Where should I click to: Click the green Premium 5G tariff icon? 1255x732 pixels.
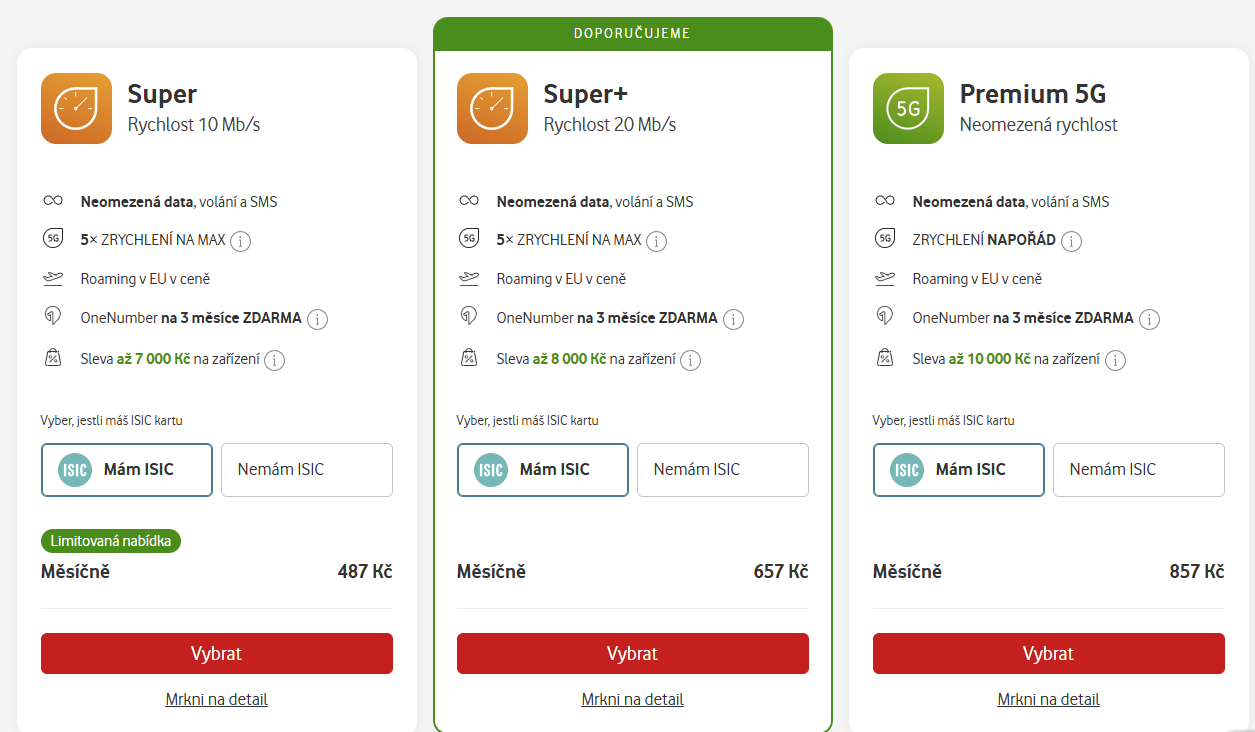(x=908, y=108)
